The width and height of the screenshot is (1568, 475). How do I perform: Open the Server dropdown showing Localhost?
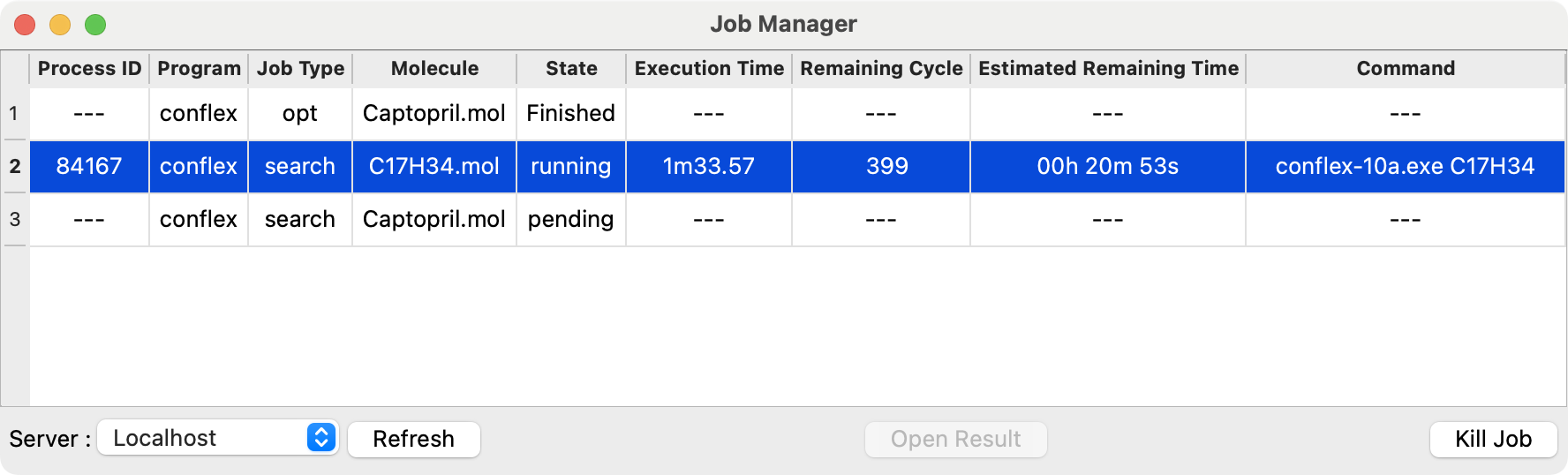point(217,438)
